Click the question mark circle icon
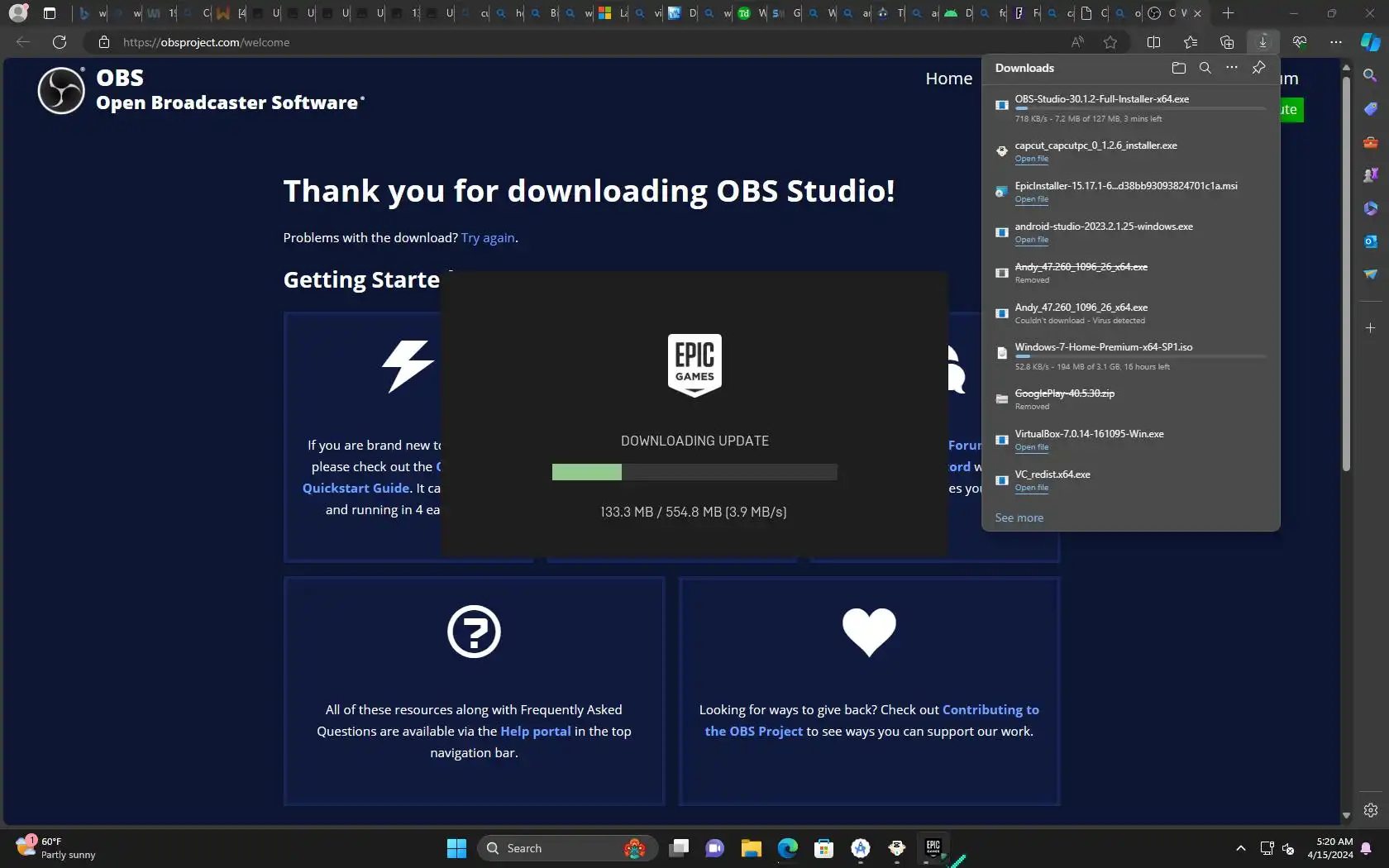Screen dimensions: 1389x868 pyautogui.click(x=474, y=632)
